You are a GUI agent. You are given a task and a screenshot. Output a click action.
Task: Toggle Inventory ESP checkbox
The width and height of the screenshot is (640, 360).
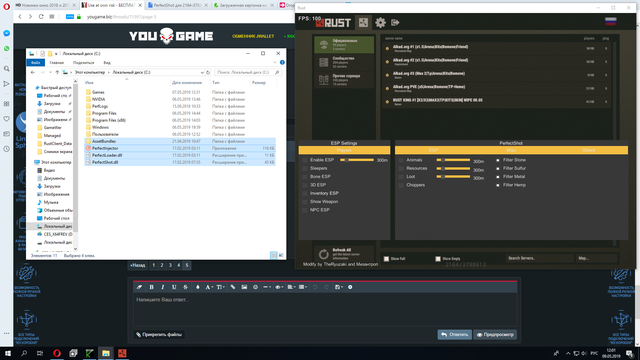point(305,193)
